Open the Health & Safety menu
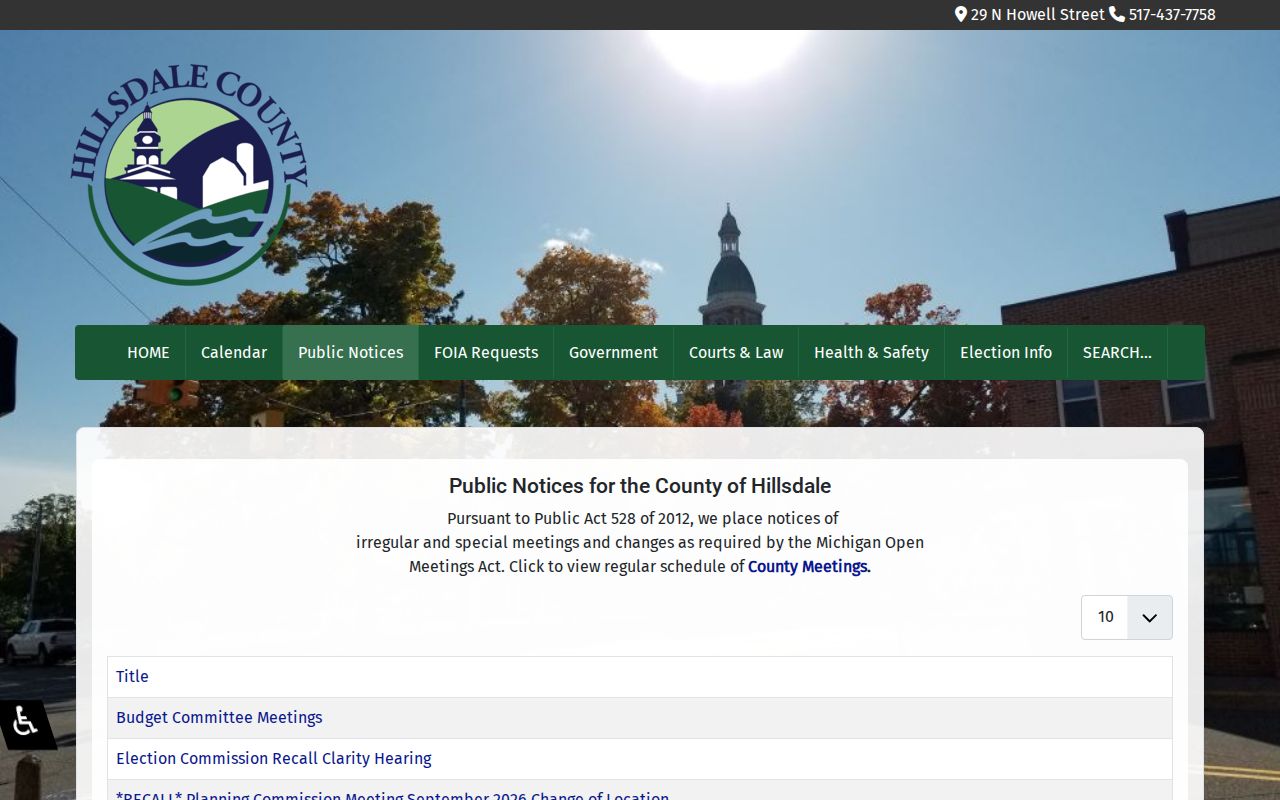Viewport: 1280px width, 800px height. pos(871,352)
